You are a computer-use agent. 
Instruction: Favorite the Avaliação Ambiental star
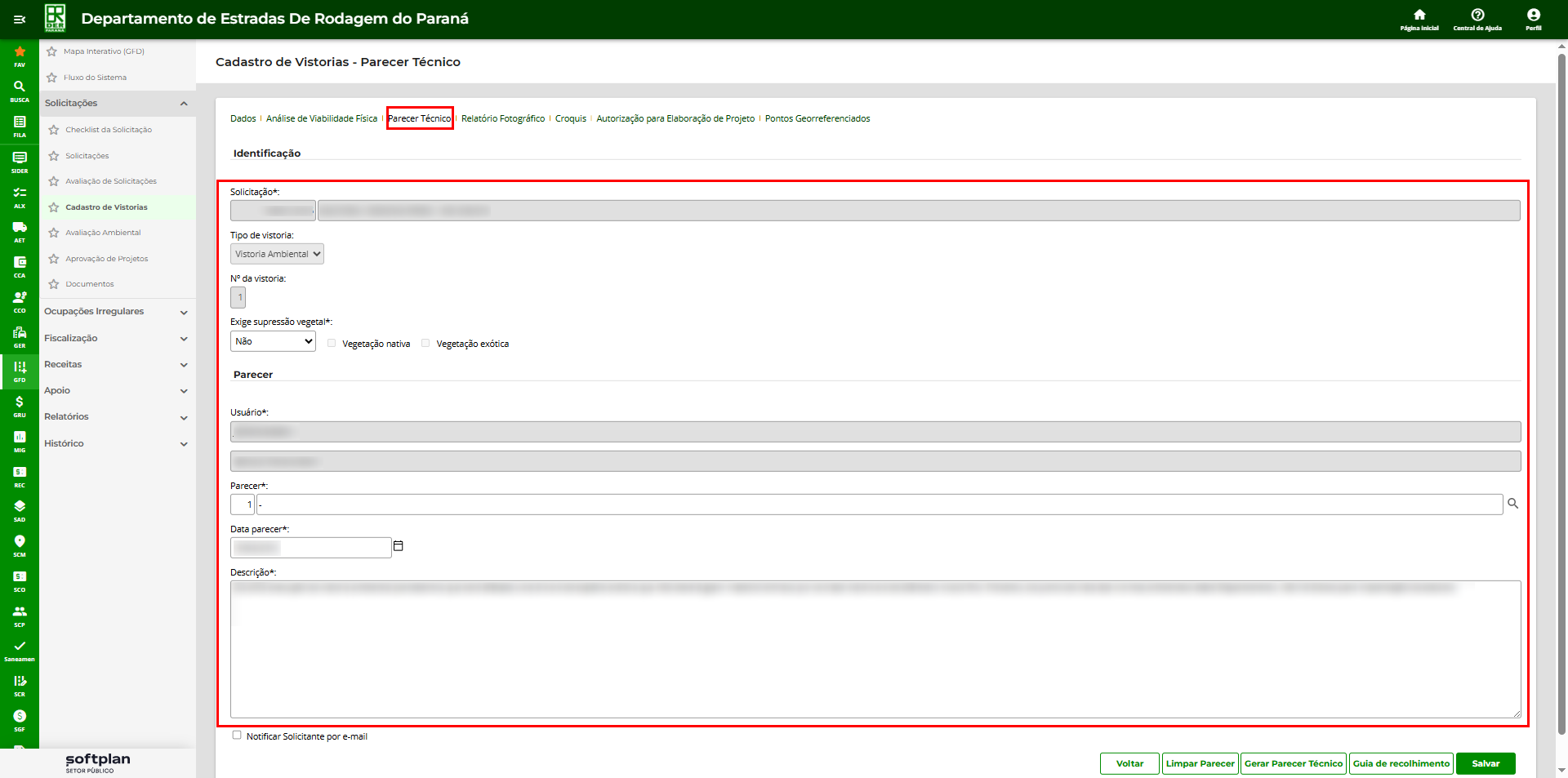(x=54, y=233)
